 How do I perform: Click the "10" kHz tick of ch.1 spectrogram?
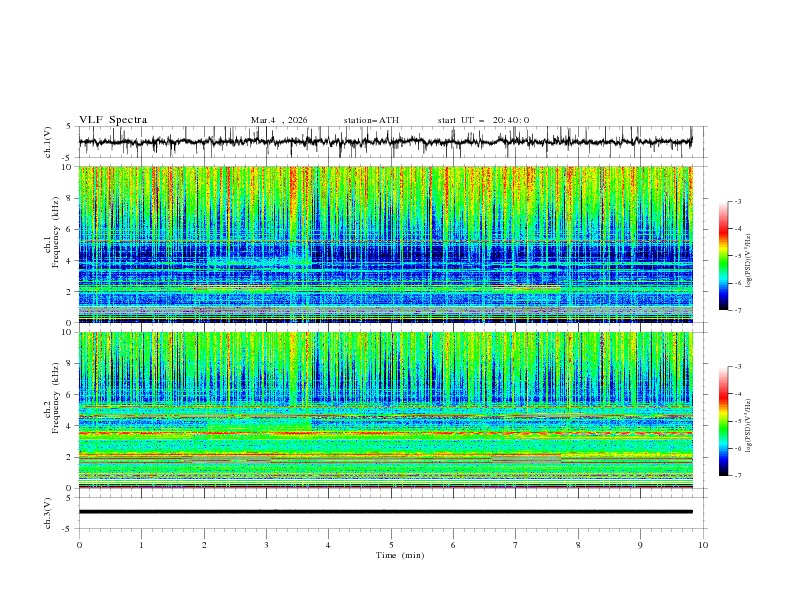68,167
